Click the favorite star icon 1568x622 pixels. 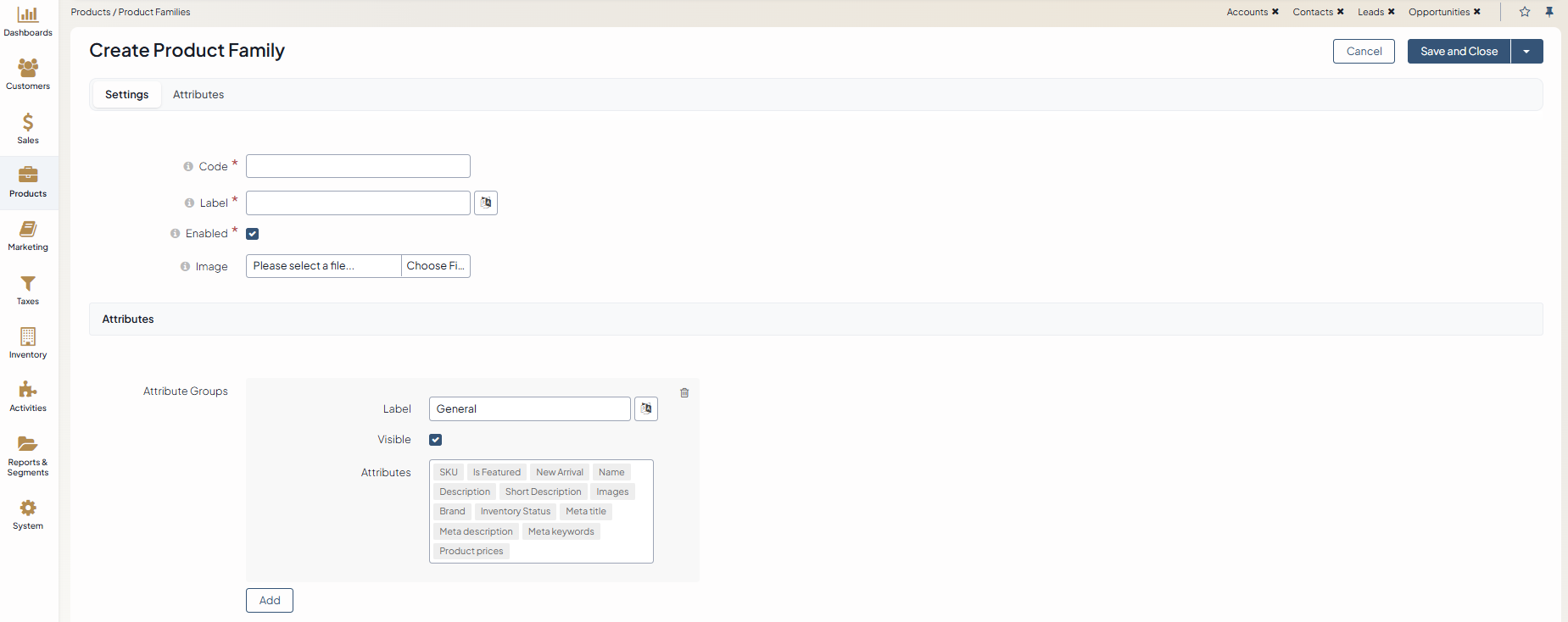[1525, 12]
